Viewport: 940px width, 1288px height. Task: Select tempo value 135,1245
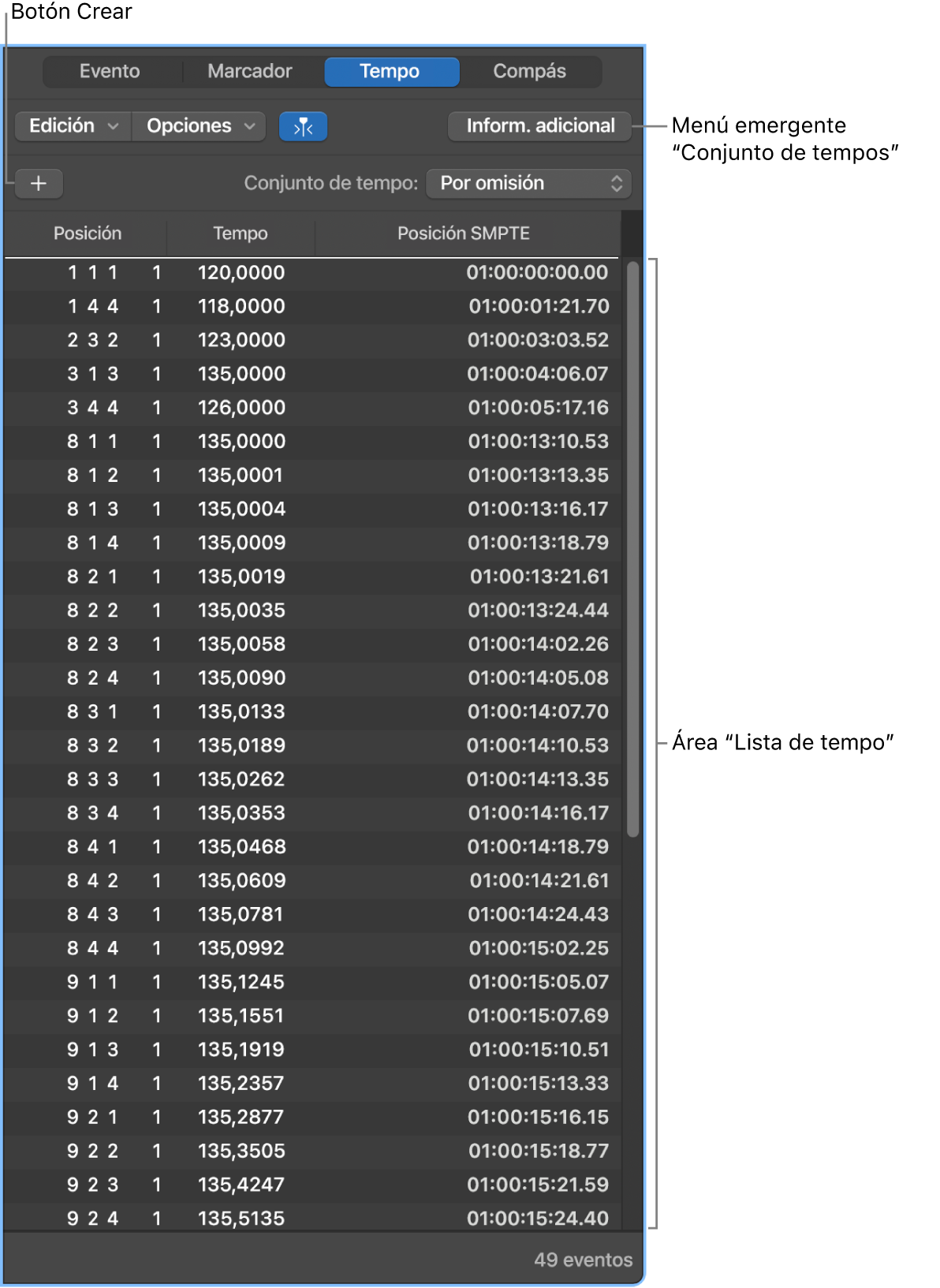241,982
